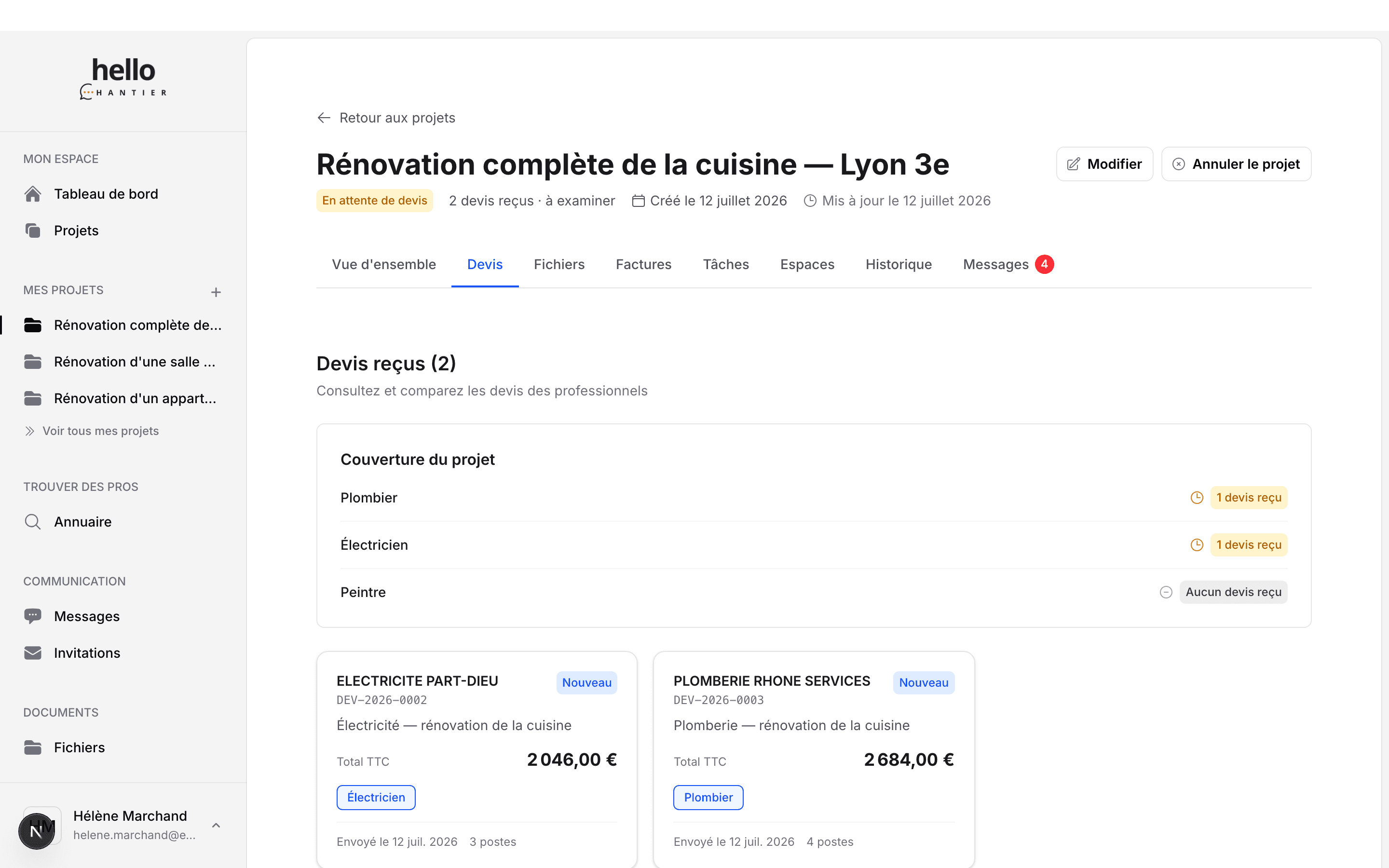Open sidebar Messages under Communication
This screenshot has height=868, width=1389.
pos(123,617)
